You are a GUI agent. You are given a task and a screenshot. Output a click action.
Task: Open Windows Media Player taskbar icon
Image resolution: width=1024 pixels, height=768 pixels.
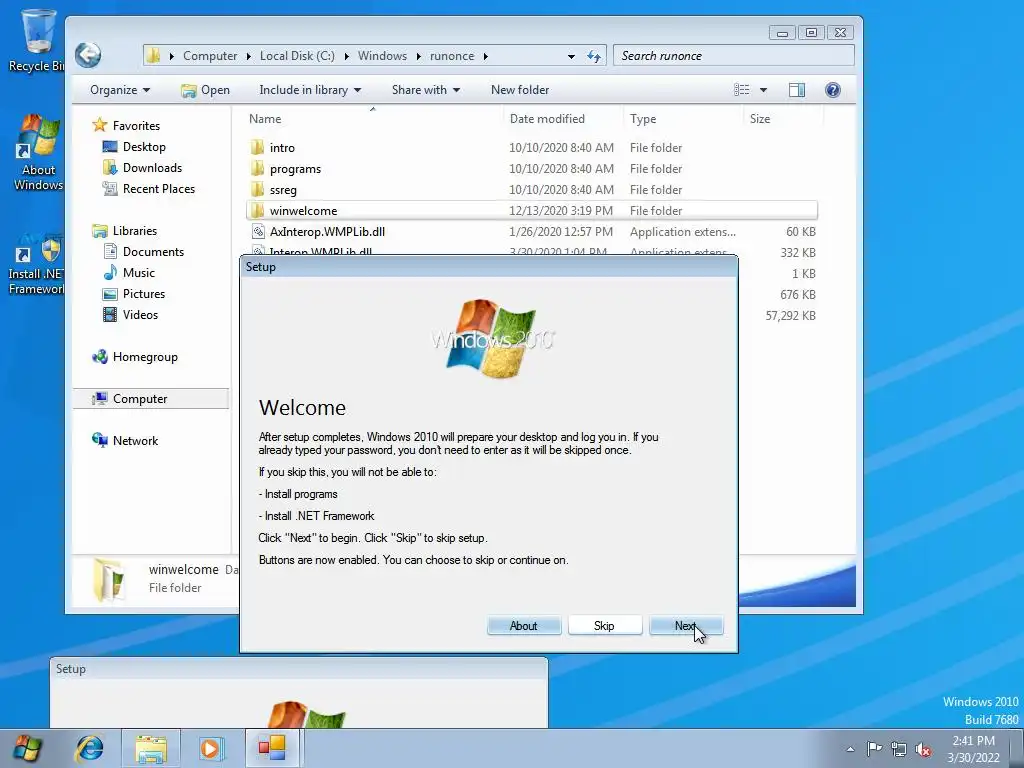click(x=210, y=748)
